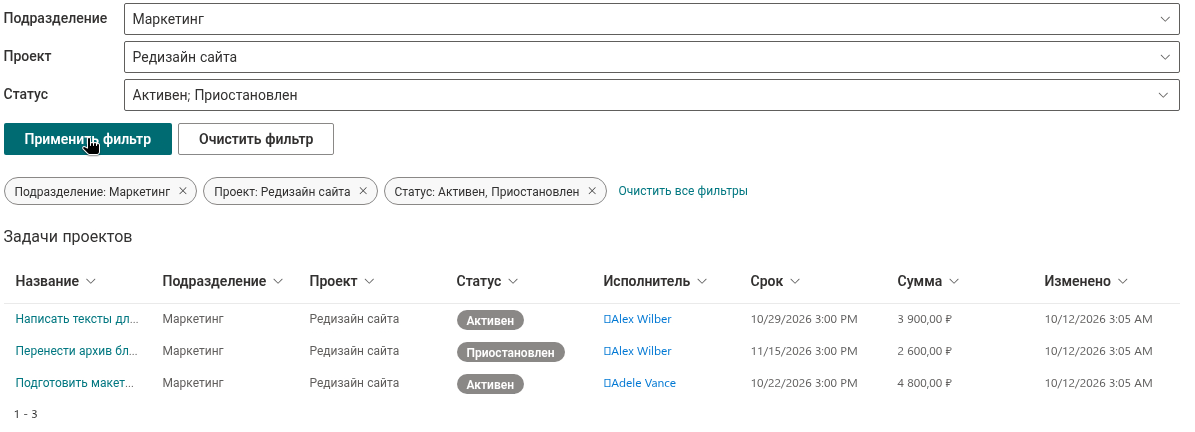Open Alex Wilber in the Перенести архив row

[638, 351]
